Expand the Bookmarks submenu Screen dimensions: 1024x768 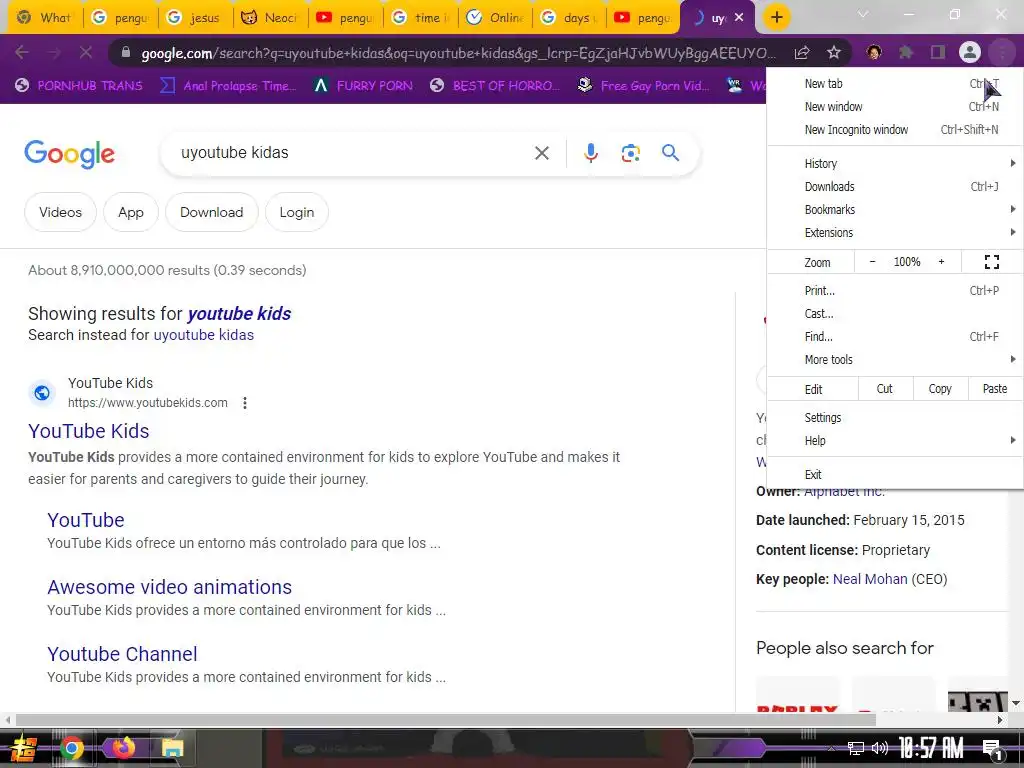[895, 210]
